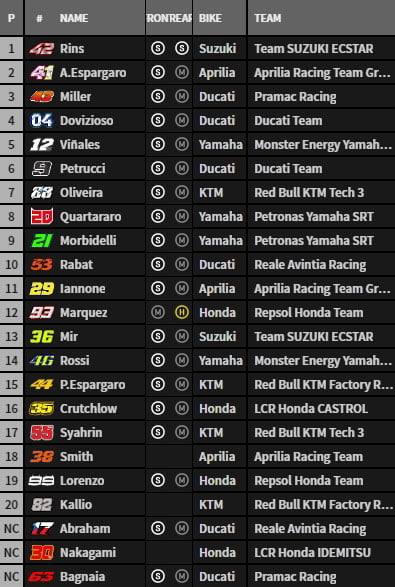Viewport: 395px width, 587px height.
Task: Click Lorenzo's medium rear tyre icon
Action: [182, 480]
